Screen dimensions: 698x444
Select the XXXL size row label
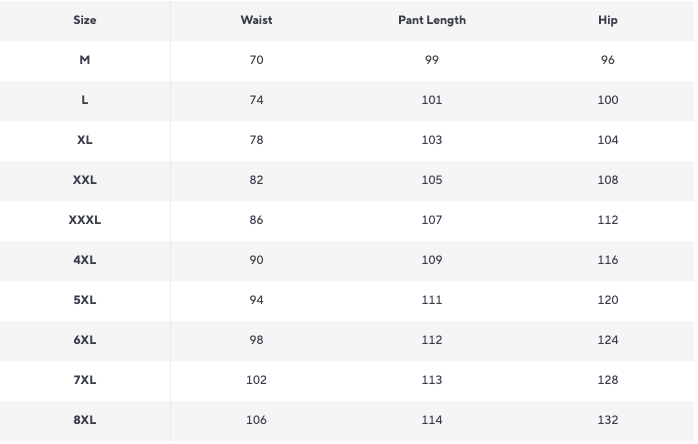click(85, 220)
